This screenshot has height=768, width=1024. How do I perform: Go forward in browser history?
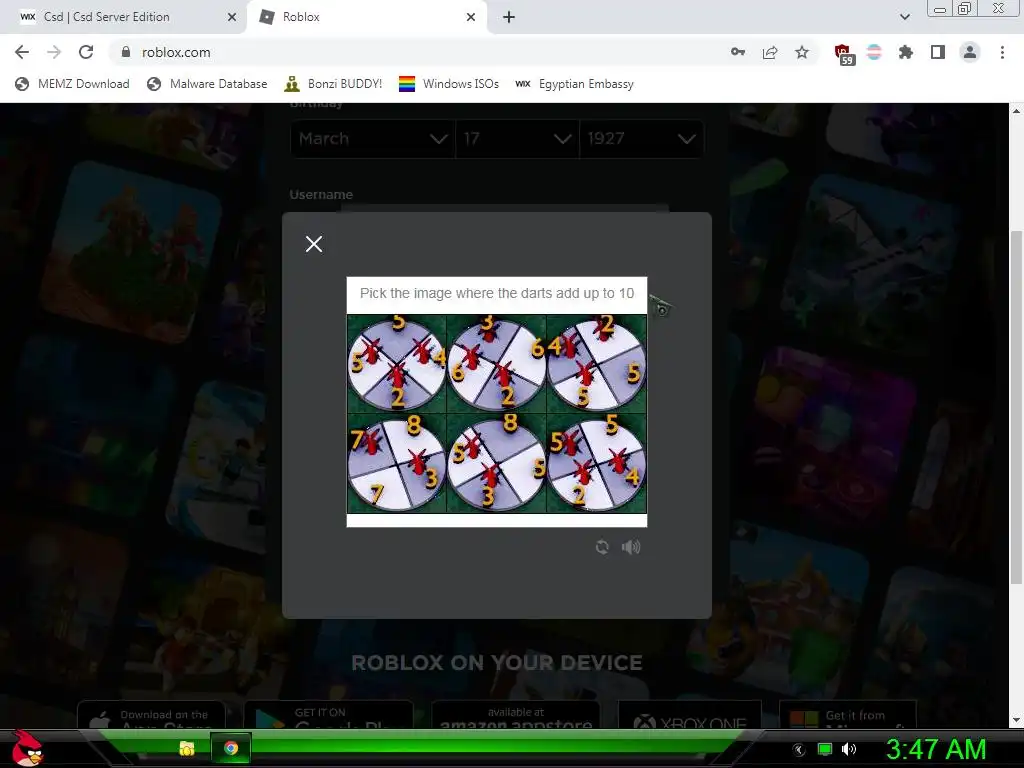tap(54, 52)
